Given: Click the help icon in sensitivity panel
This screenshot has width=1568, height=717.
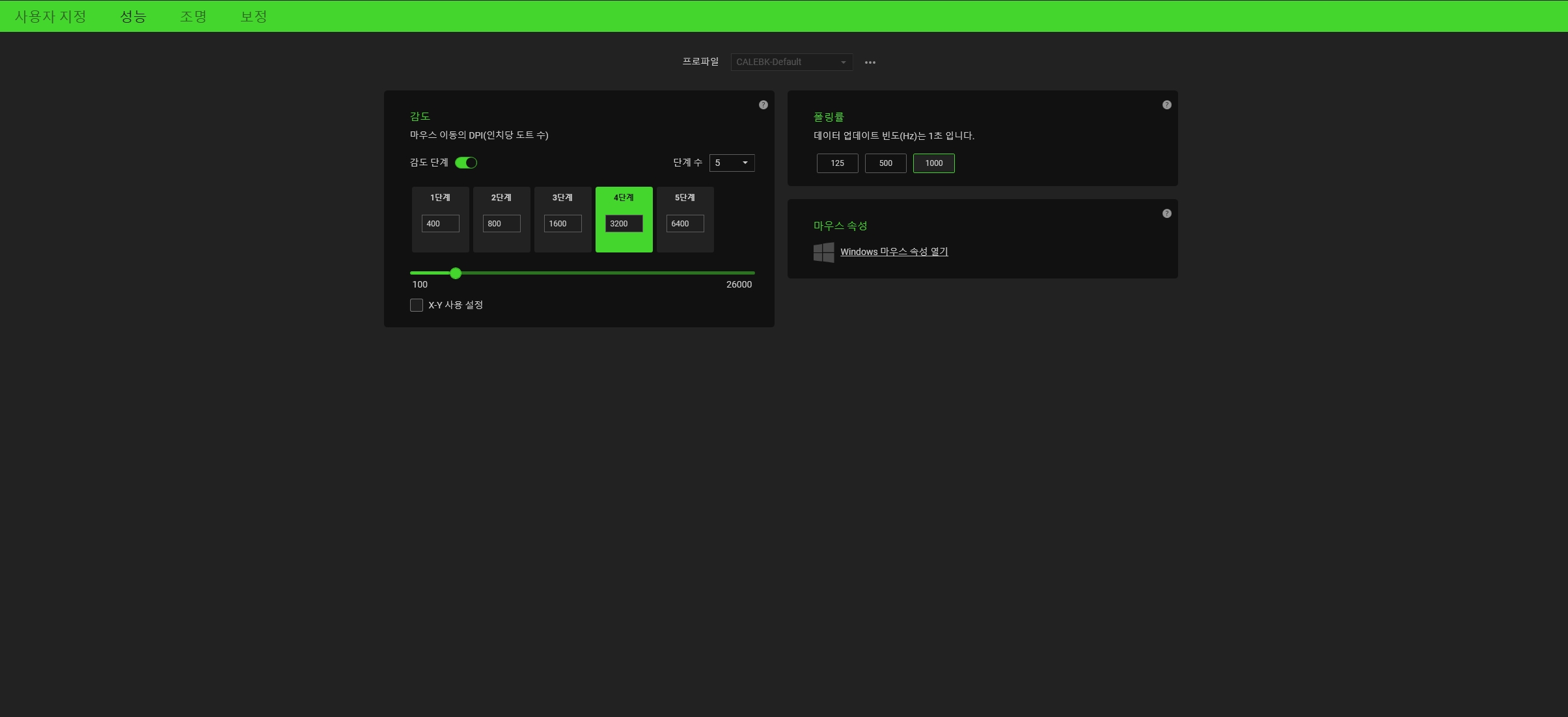Looking at the screenshot, I should tap(763, 105).
